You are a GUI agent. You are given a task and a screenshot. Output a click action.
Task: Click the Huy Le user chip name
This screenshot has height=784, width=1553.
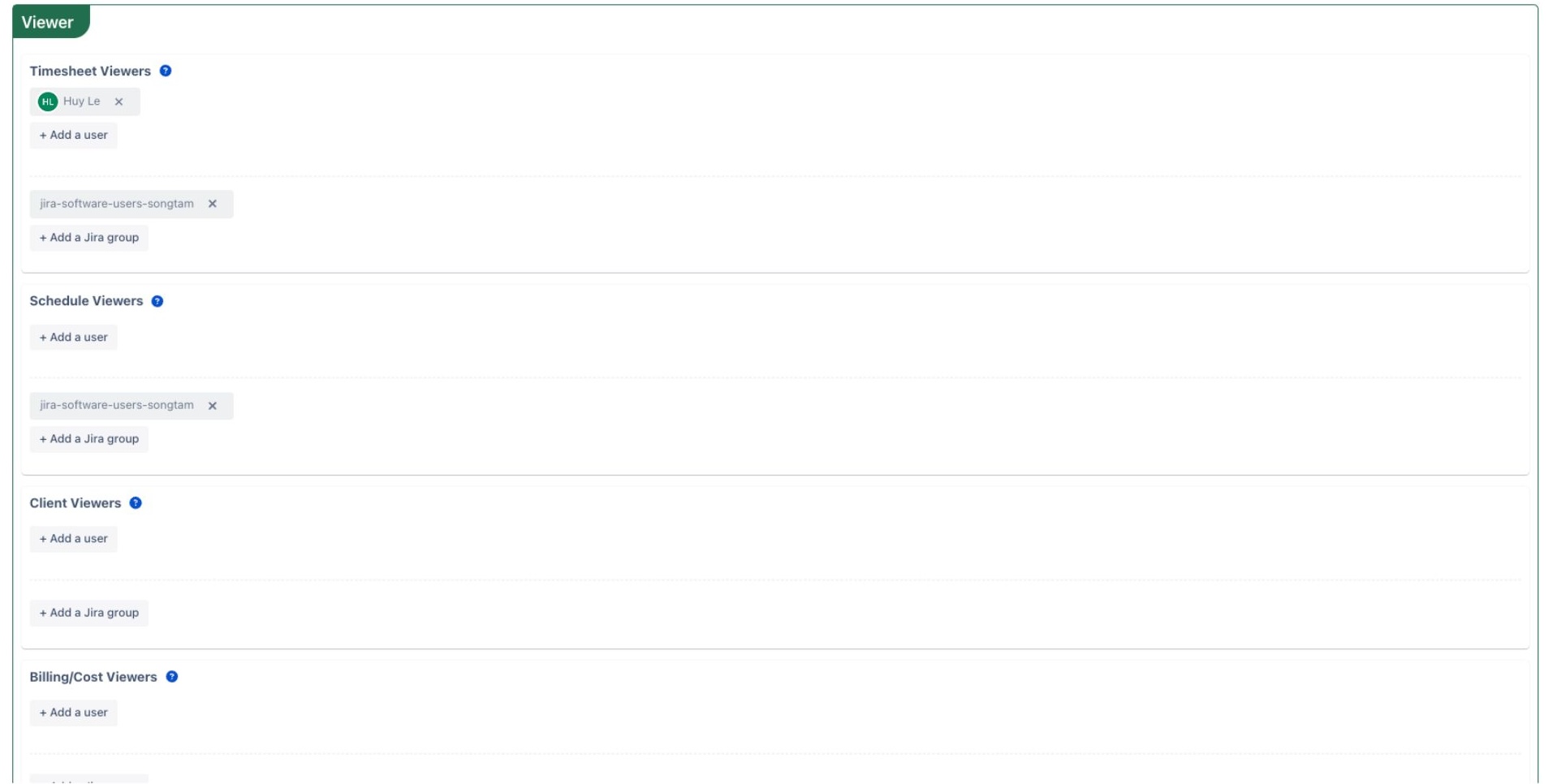click(x=82, y=101)
